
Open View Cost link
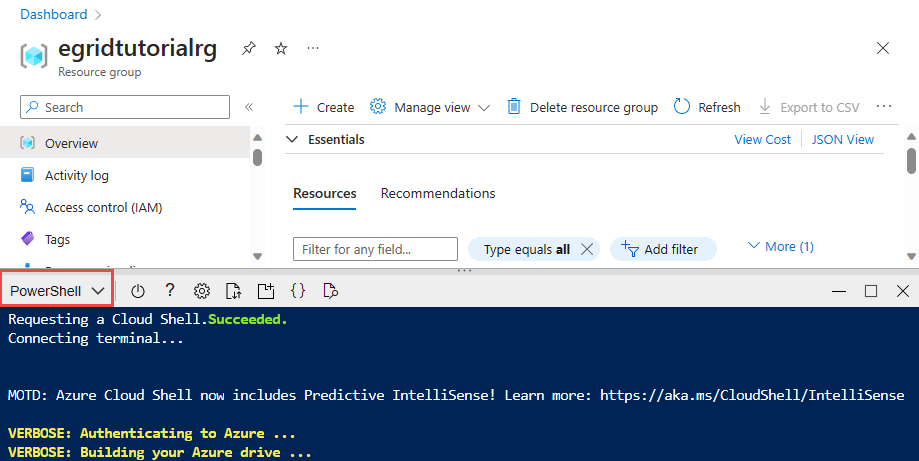point(763,139)
